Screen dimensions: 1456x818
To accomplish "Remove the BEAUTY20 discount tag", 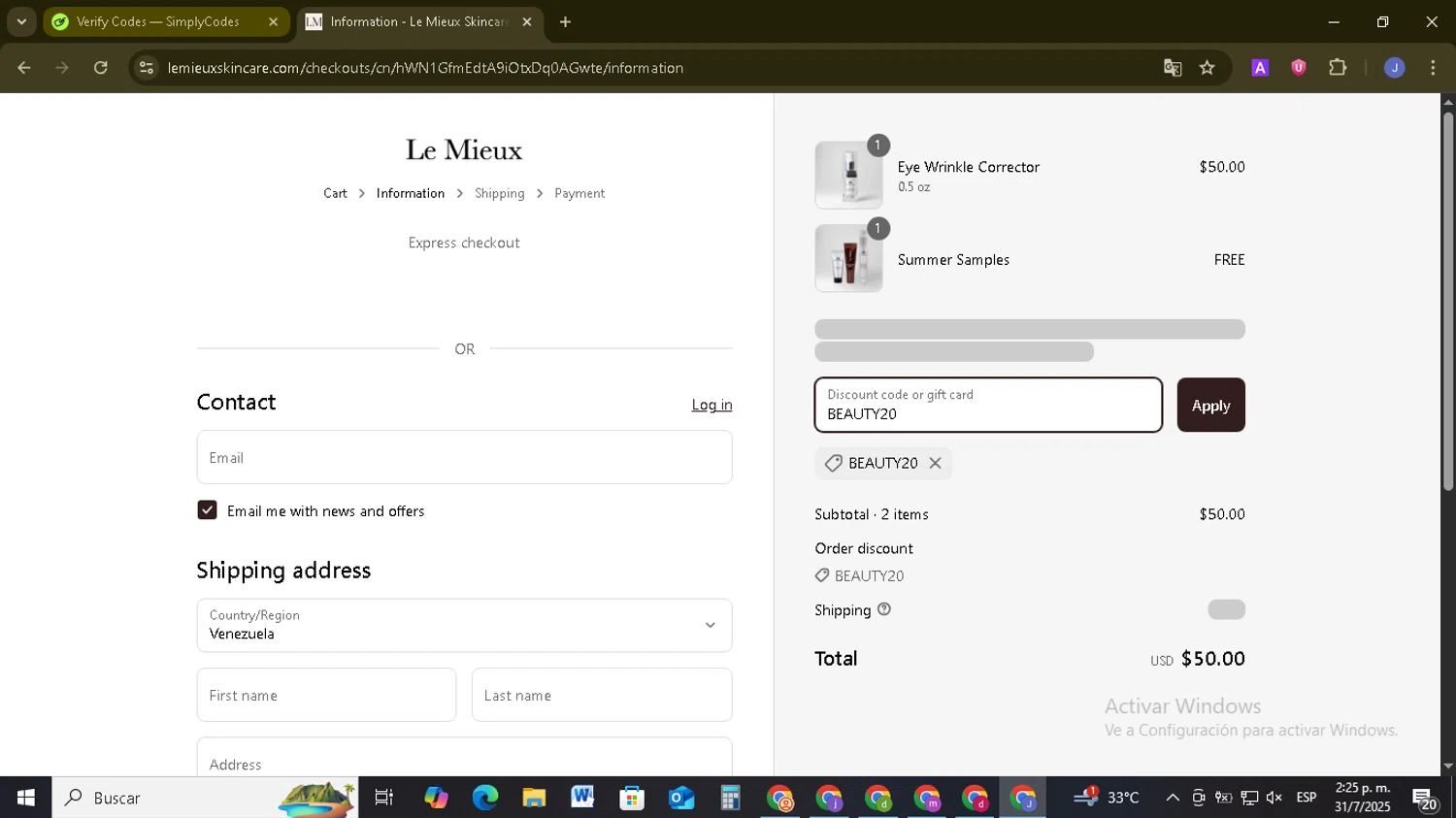I will (935, 463).
